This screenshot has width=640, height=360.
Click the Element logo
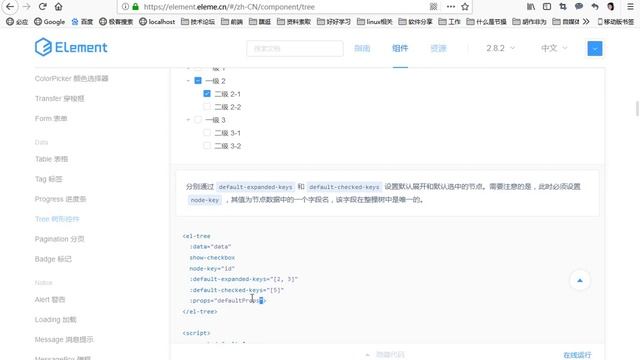[x=71, y=47]
